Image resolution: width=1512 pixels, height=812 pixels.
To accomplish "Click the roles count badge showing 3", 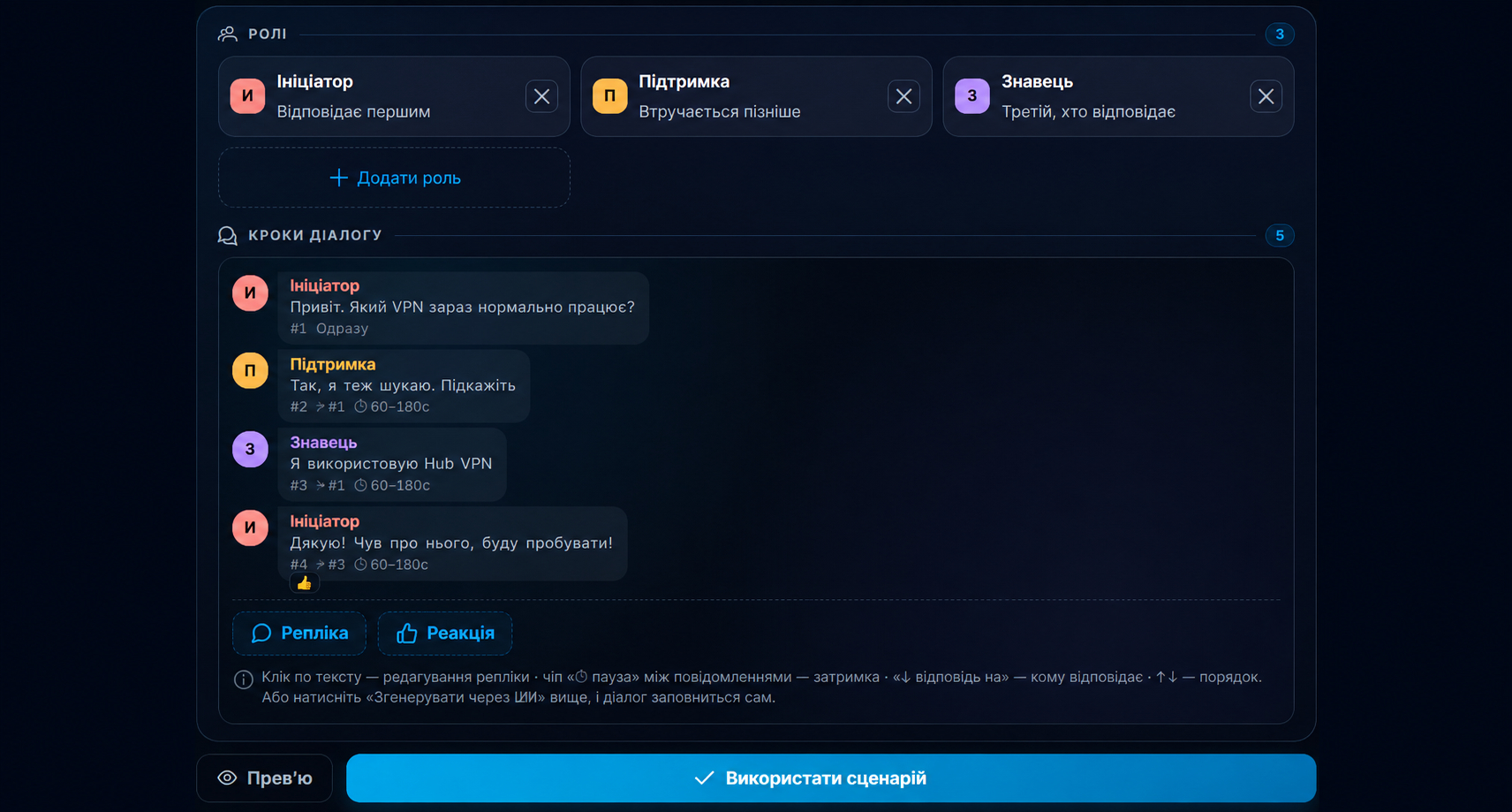I will 1280,34.
